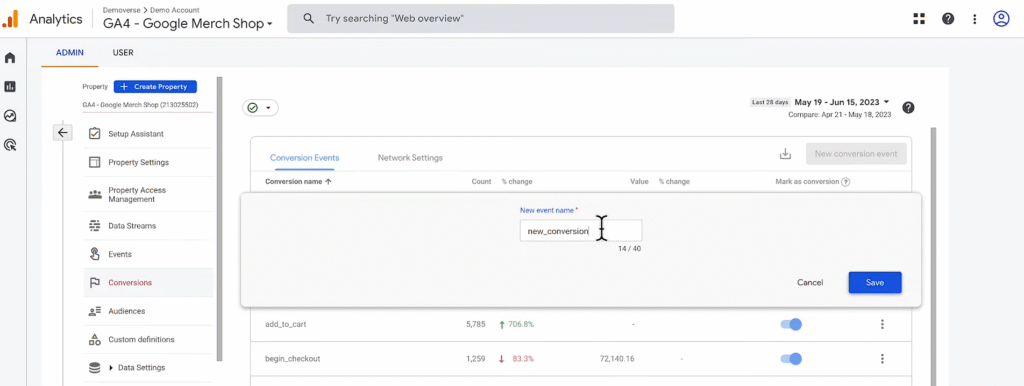The image size is (1024, 386).
Task: Click the GA4 property ID text
Action: [140, 105]
